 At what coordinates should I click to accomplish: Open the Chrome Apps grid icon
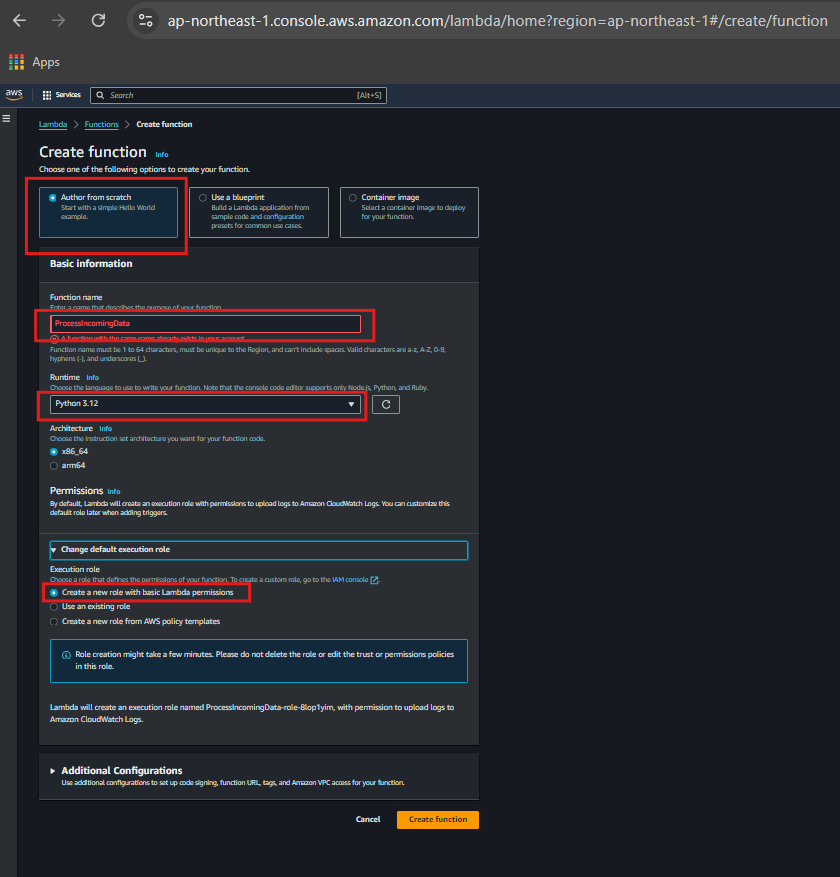tap(16, 62)
